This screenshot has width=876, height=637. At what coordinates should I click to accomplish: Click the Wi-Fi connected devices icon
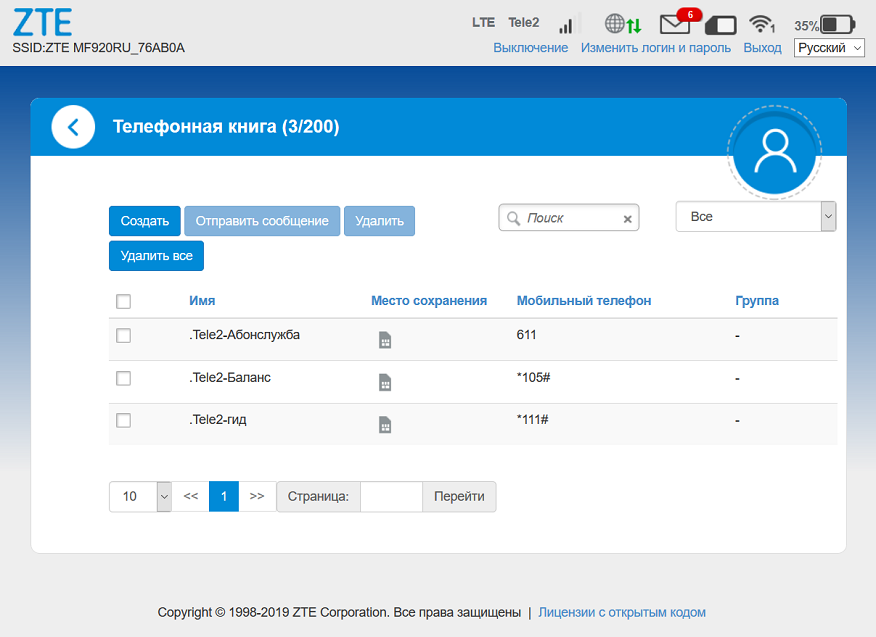pyautogui.click(x=762, y=24)
